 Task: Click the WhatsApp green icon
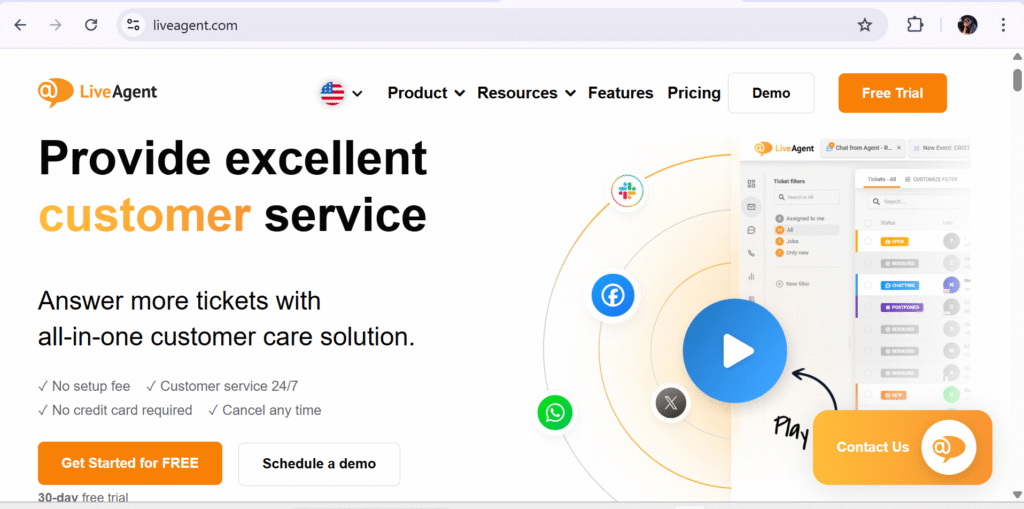coord(555,412)
